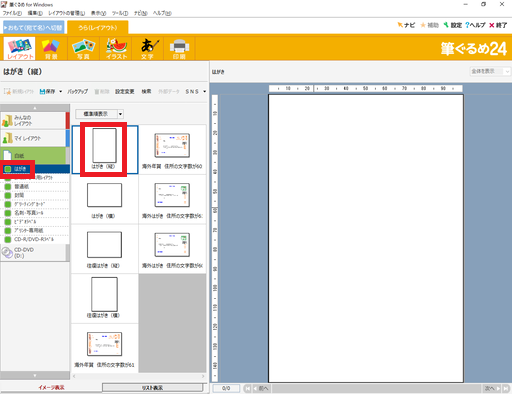Click the 設定変更 button
This screenshot has height=394, width=512.
(125, 91)
